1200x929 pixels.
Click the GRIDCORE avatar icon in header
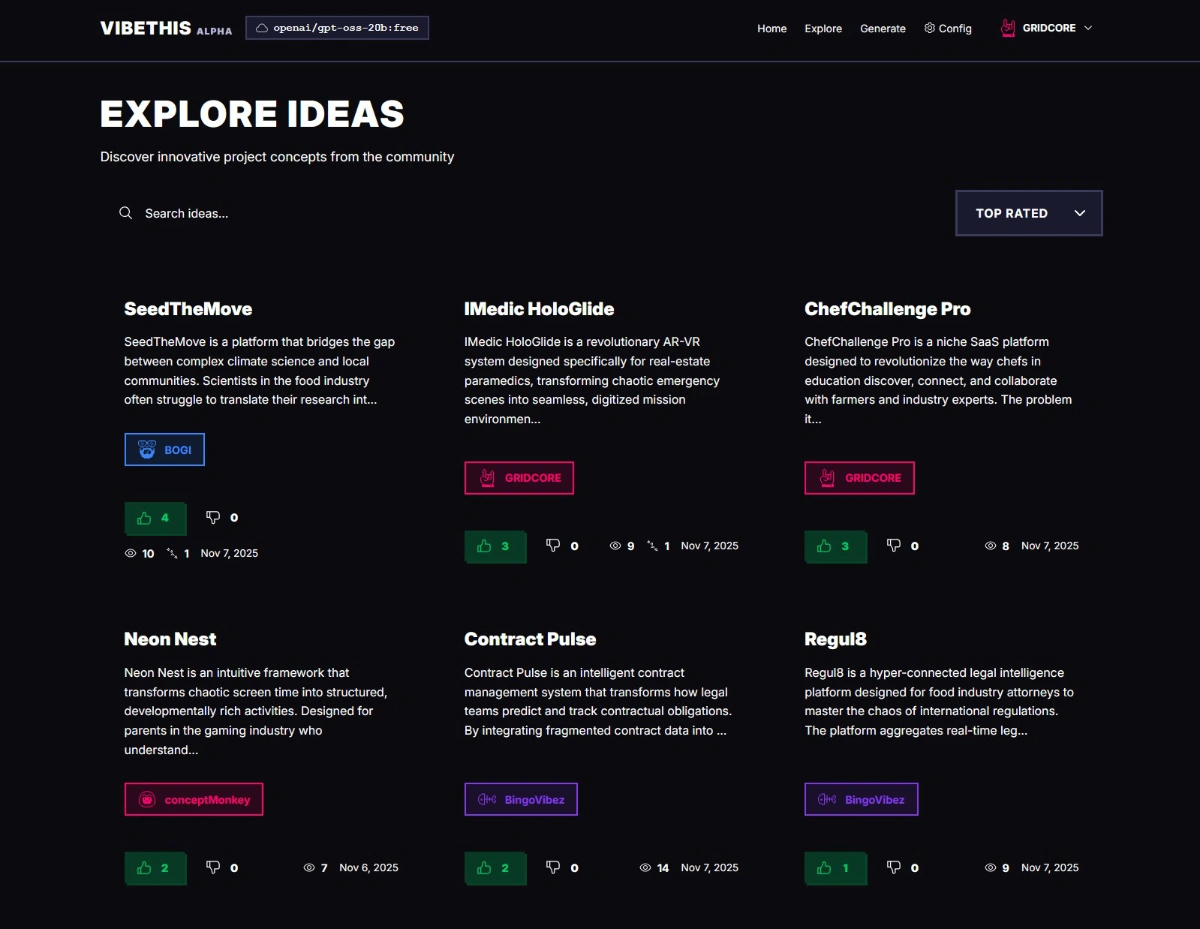[1008, 28]
